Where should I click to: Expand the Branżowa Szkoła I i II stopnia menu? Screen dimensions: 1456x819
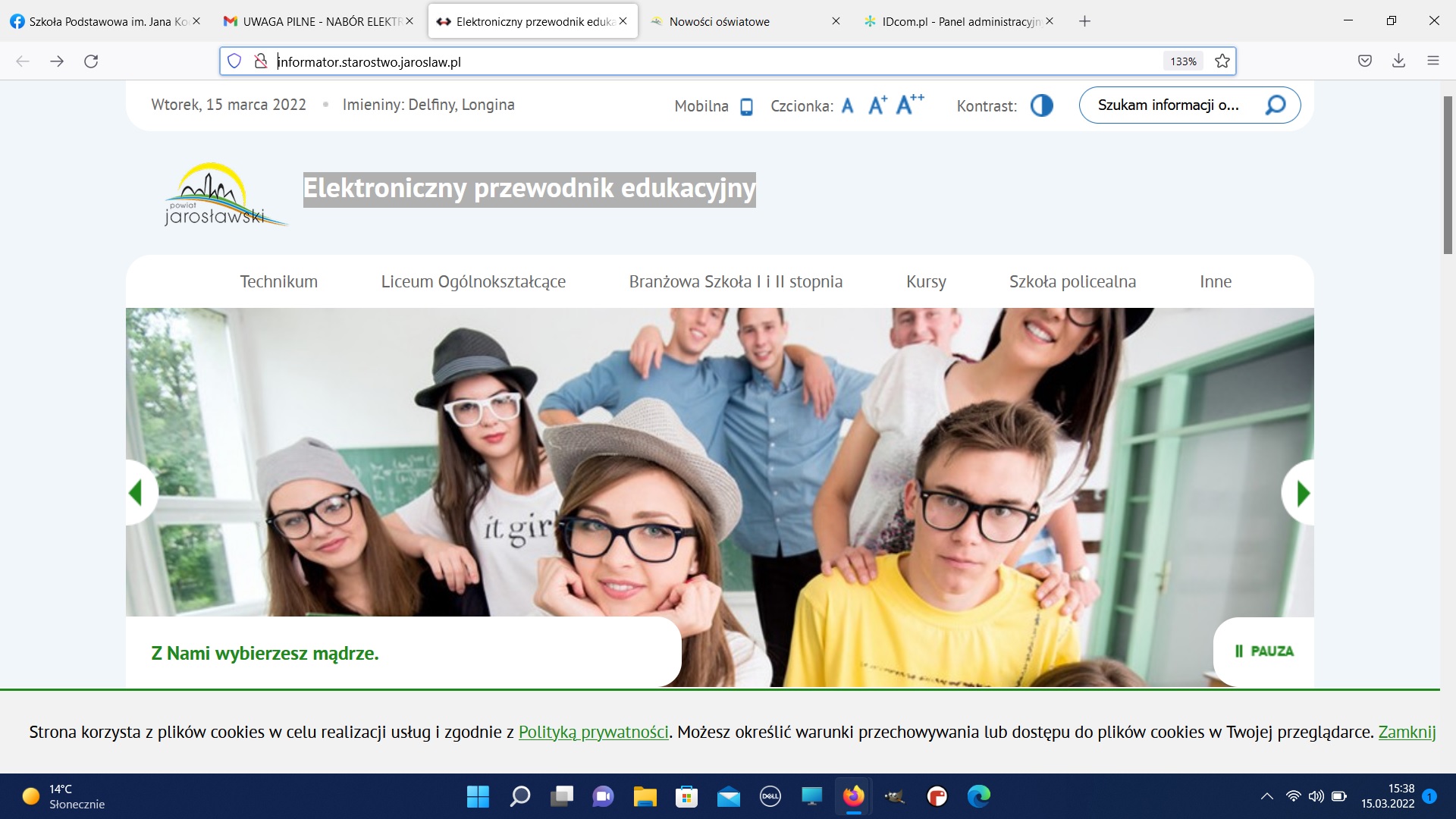735,282
